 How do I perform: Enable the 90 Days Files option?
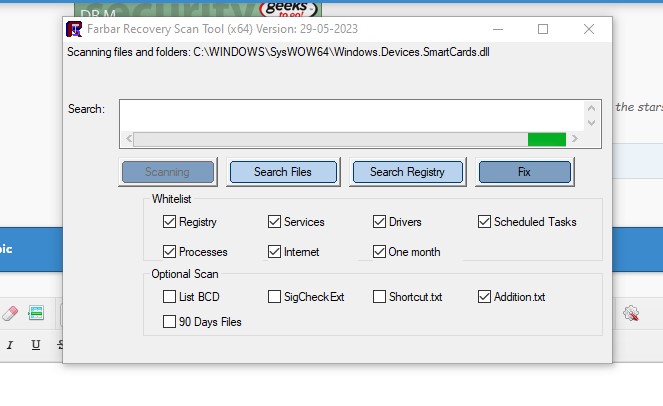point(169,321)
